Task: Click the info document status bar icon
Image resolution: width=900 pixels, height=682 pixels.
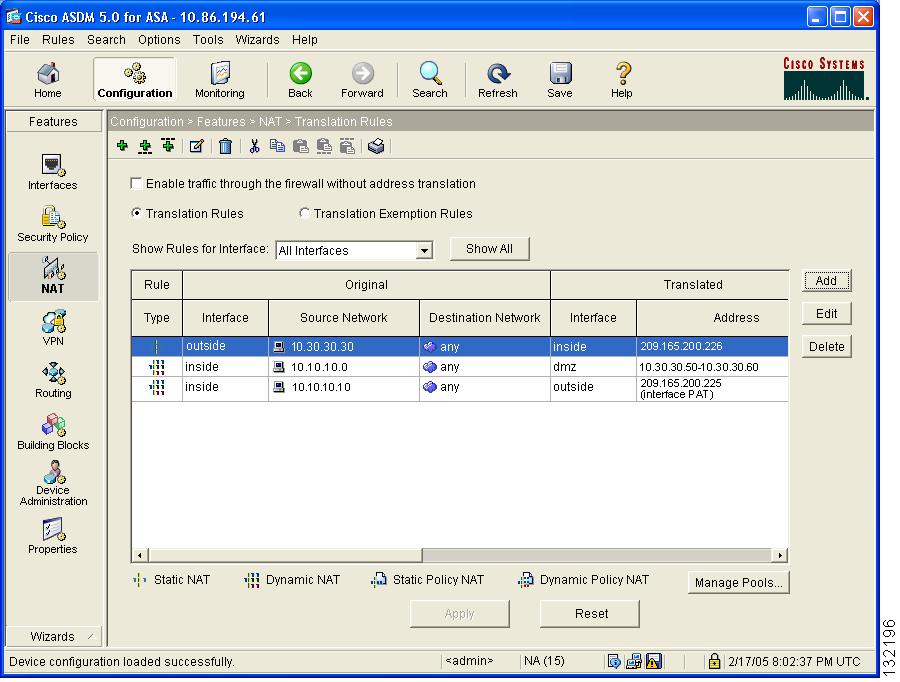Action: [x=614, y=661]
